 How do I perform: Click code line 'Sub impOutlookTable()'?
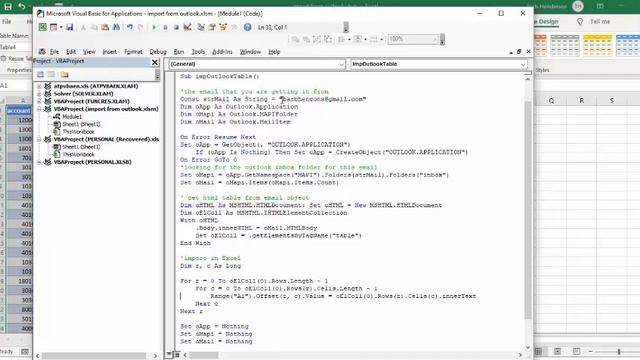[x=220, y=76]
